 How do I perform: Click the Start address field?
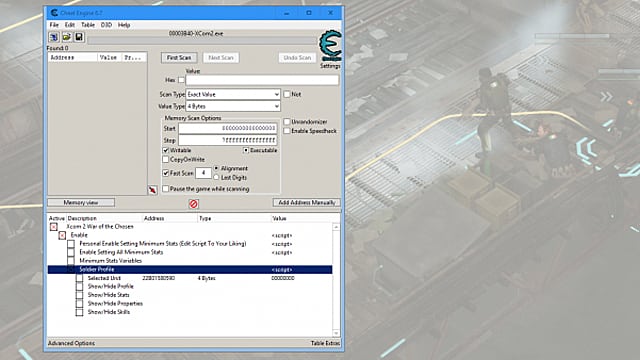(x=228, y=128)
